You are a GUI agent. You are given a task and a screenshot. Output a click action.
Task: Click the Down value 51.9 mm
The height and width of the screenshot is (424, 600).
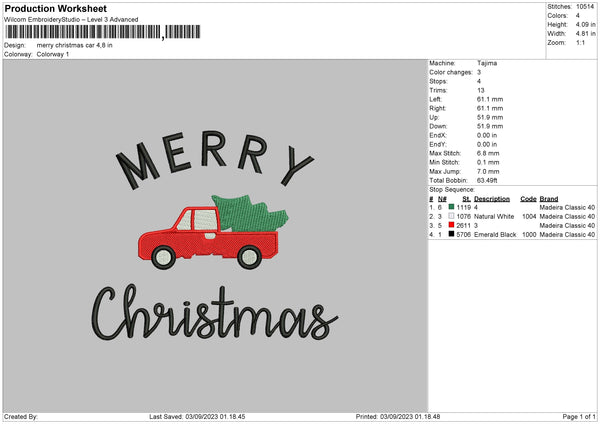click(x=490, y=126)
